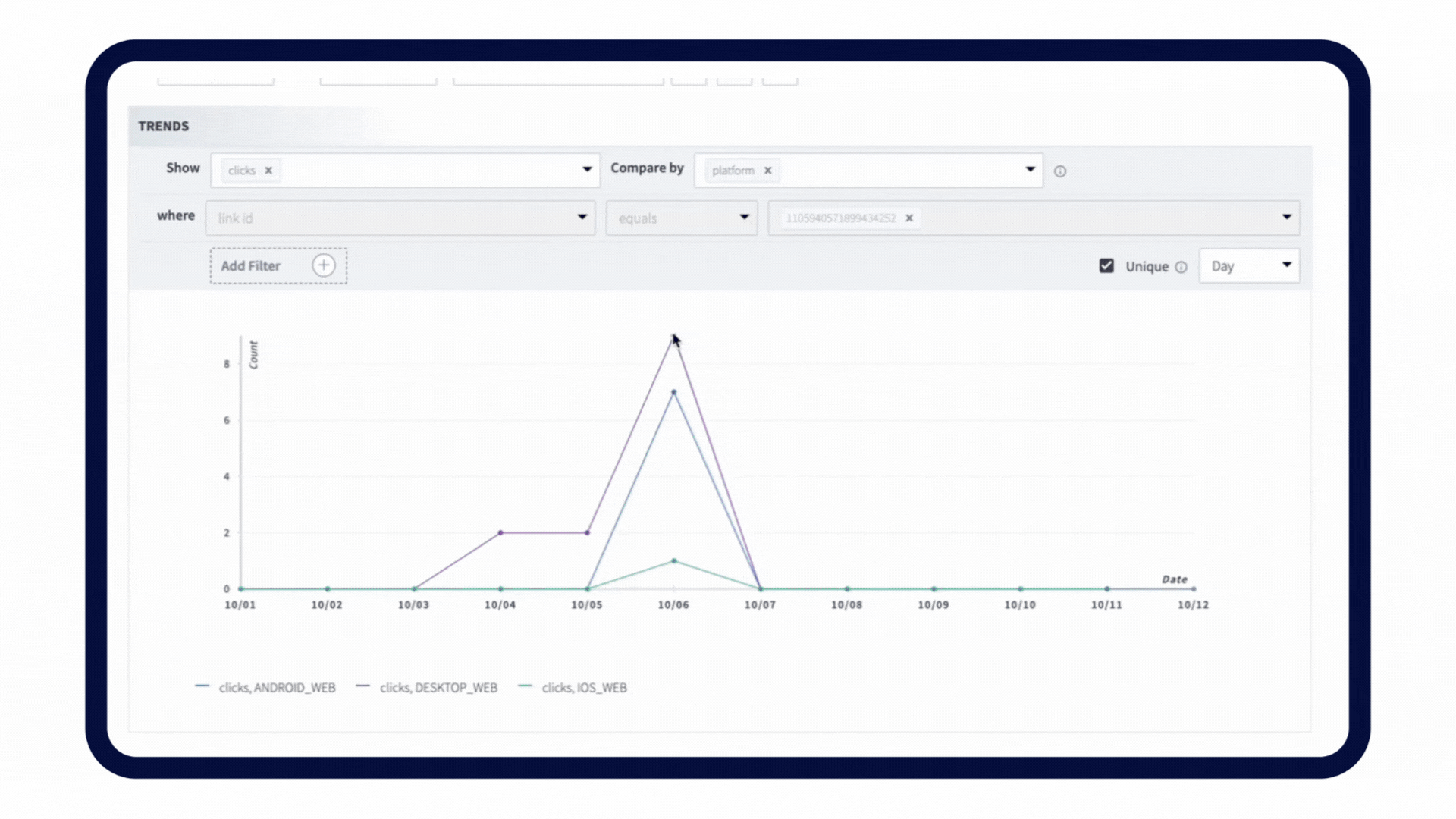Click the plus icon in Add Filter

[324, 265]
